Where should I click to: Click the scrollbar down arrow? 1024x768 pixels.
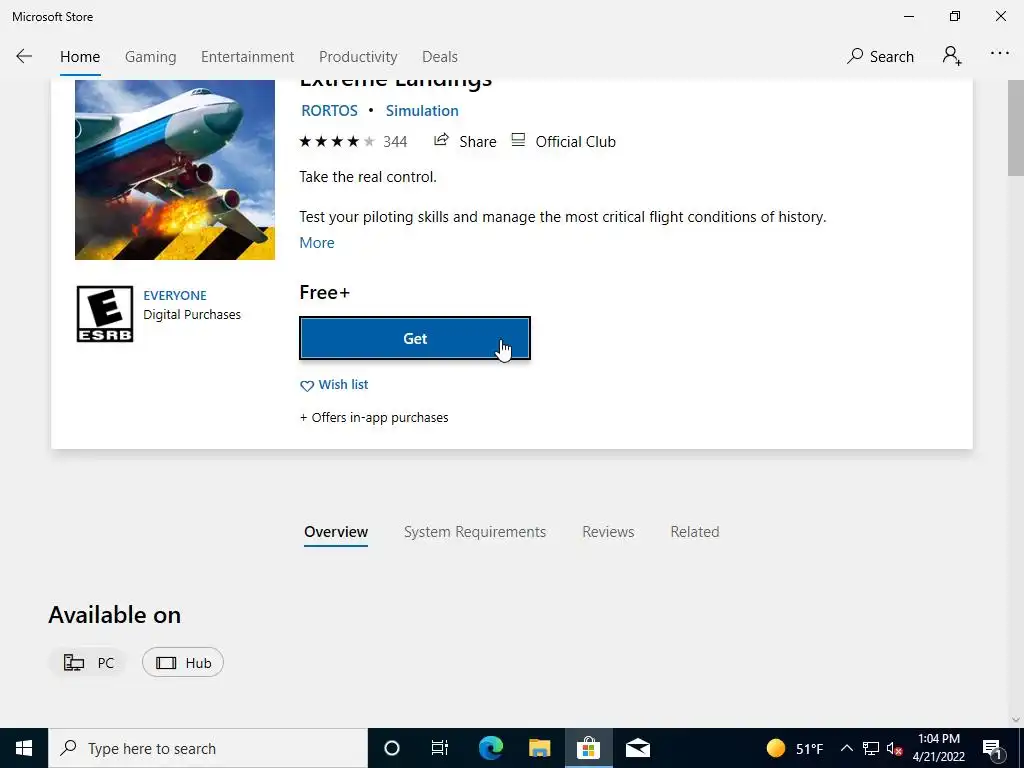(1016, 719)
